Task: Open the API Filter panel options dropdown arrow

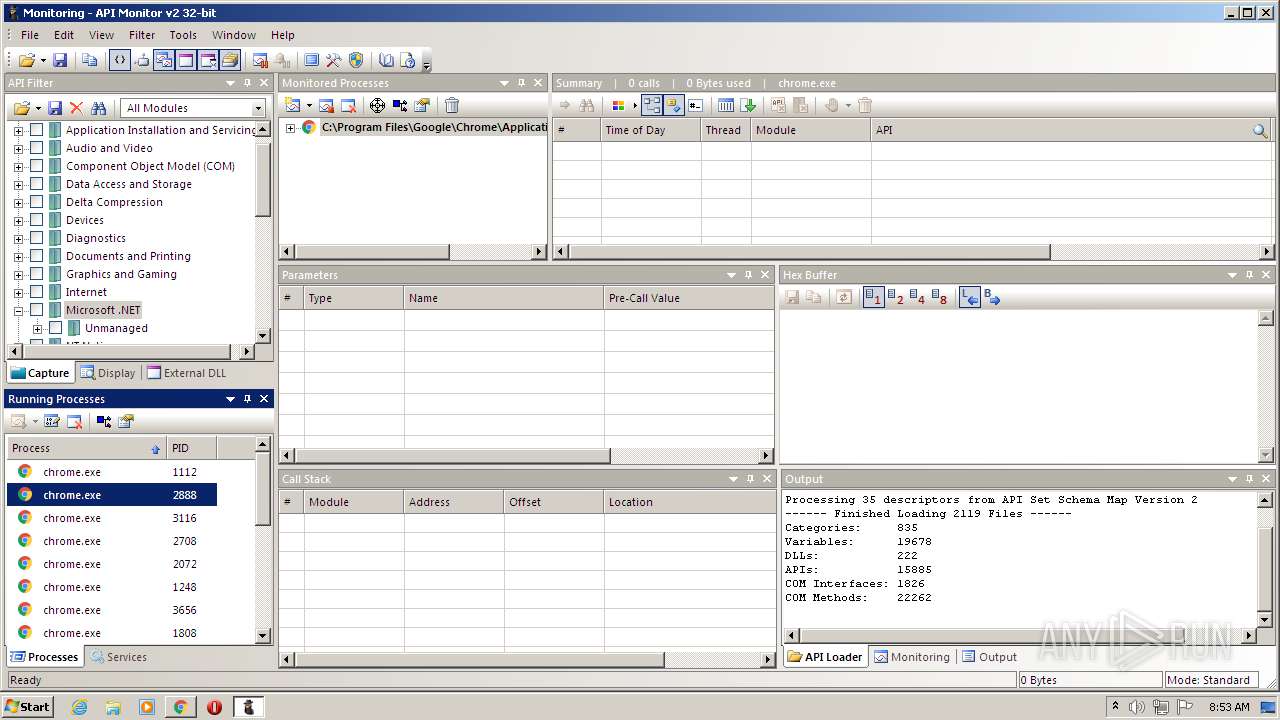Action: [230, 83]
